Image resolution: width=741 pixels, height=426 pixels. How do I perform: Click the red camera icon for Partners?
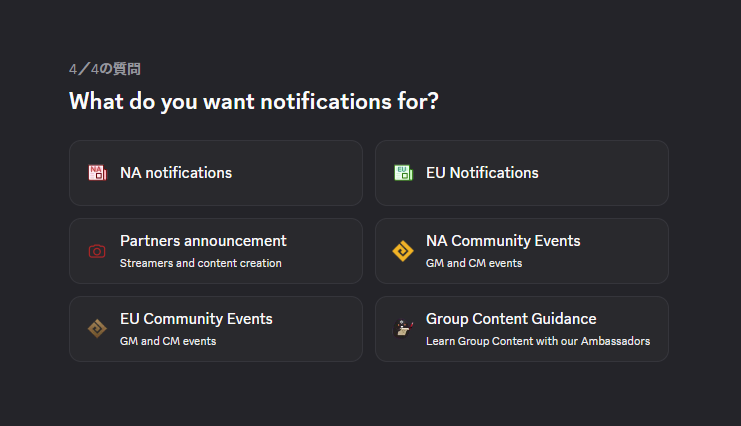tap(97, 251)
